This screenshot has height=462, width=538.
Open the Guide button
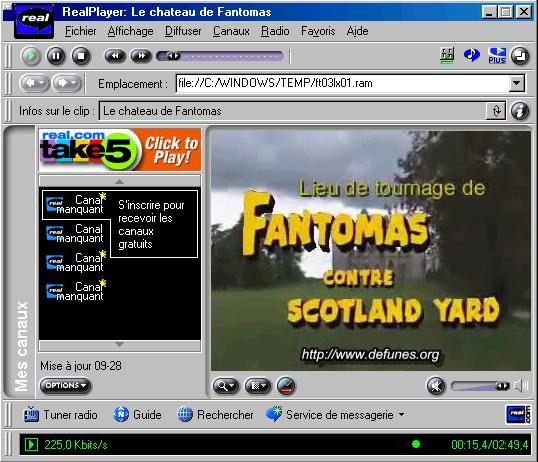point(137,415)
